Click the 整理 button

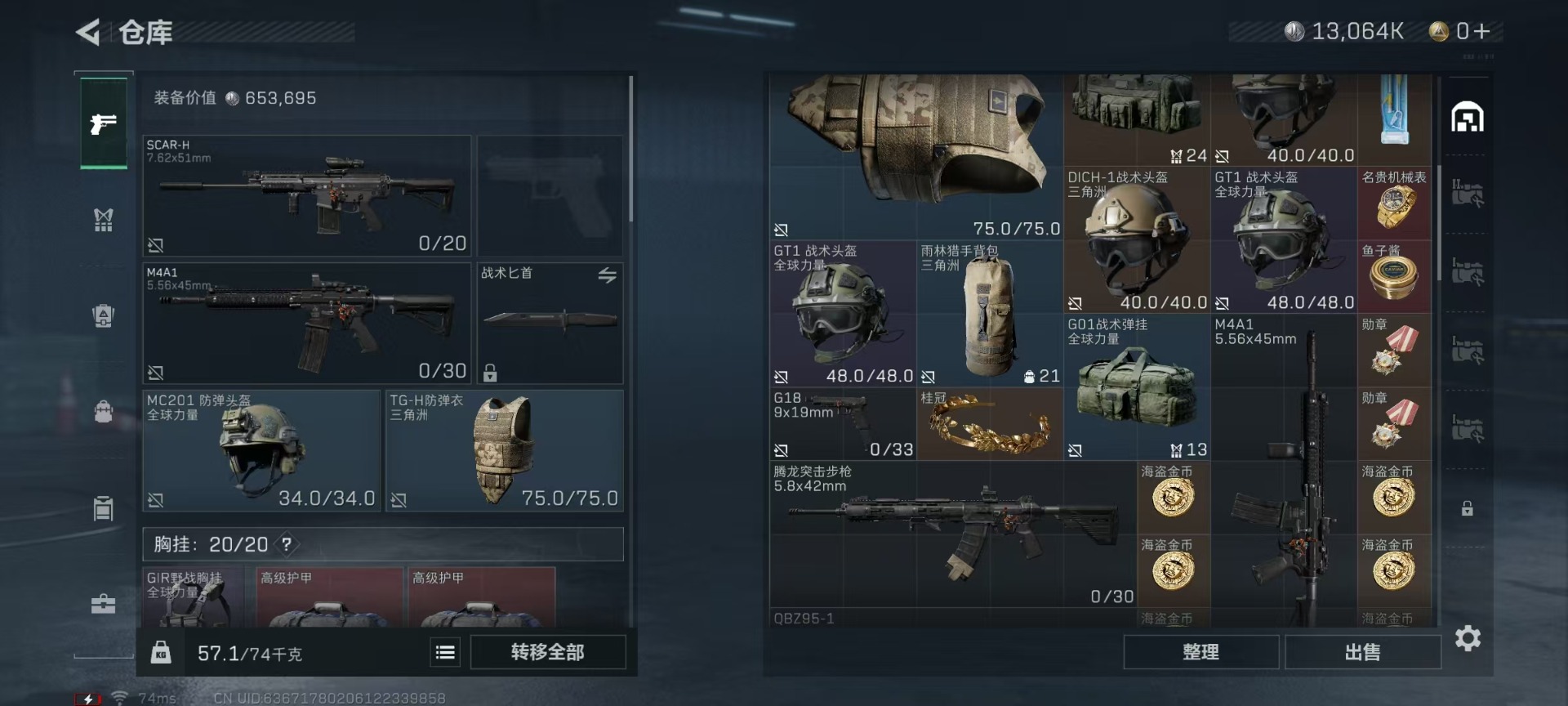pyautogui.click(x=1200, y=652)
